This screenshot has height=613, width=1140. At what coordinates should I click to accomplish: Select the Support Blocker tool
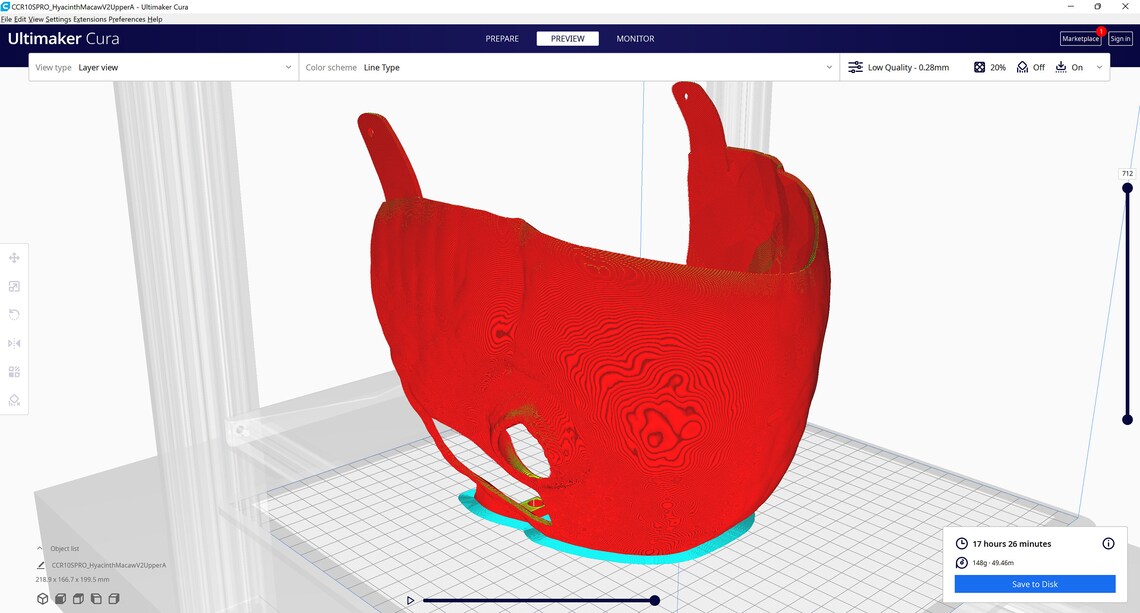(x=14, y=400)
